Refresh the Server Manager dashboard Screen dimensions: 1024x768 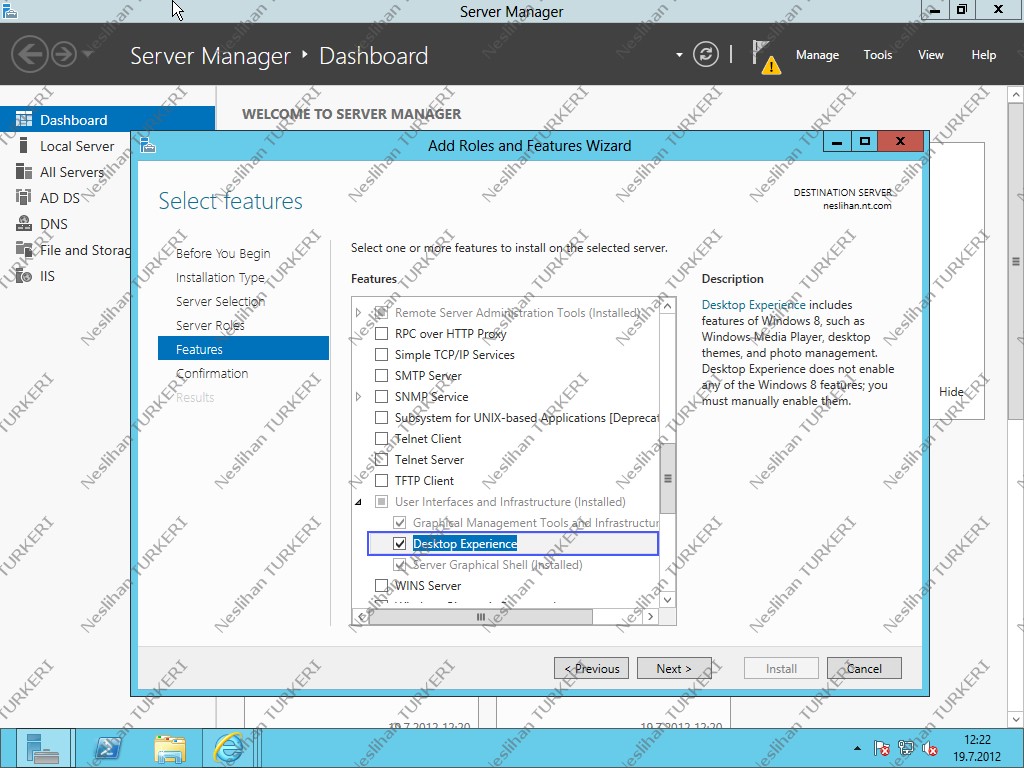pyautogui.click(x=705, y=54)
